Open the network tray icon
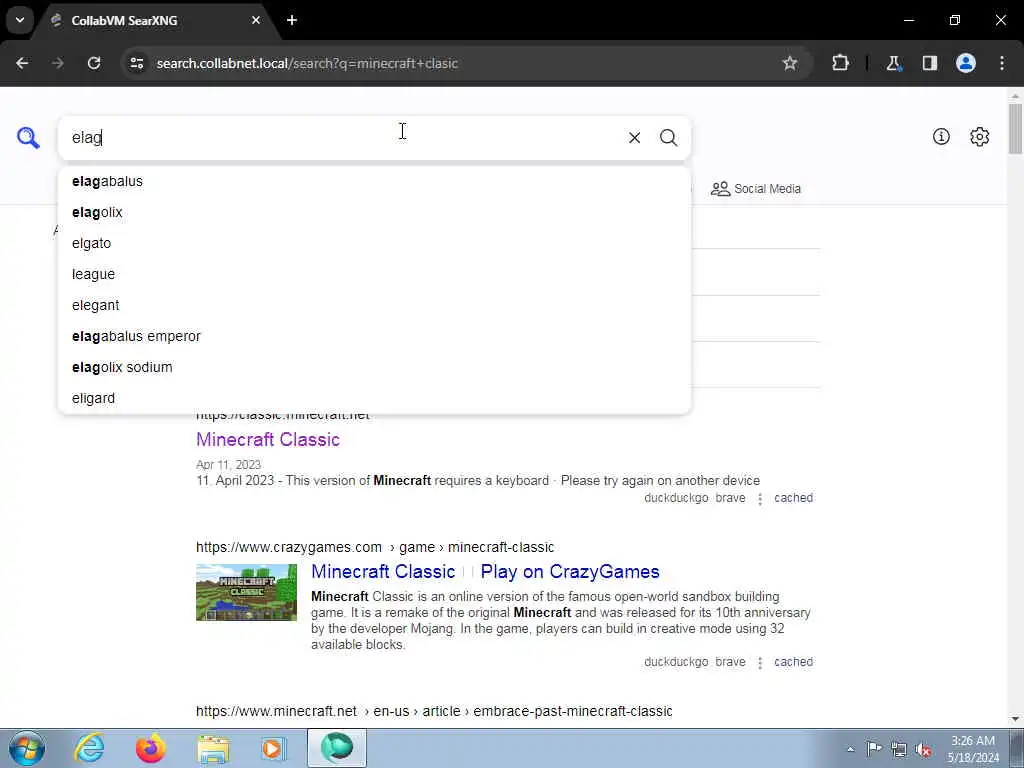1024x768 pixels. click(899, 749)
